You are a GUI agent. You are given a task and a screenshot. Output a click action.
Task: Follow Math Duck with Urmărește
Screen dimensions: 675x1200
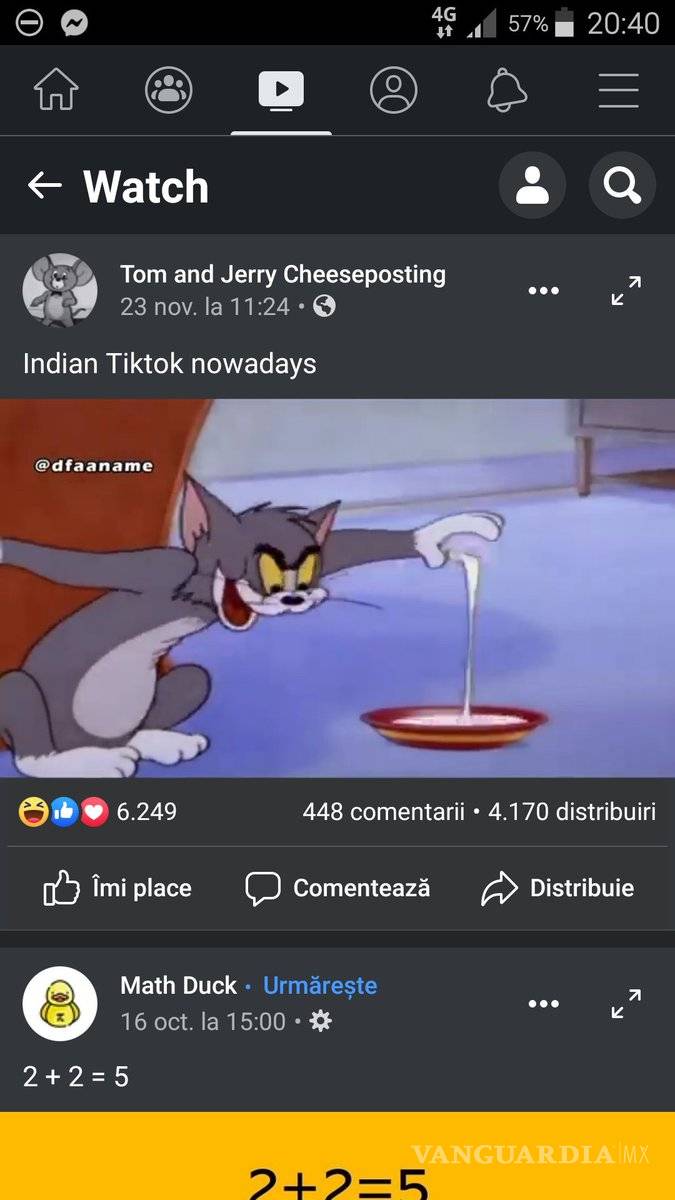[x=320, y=985]
